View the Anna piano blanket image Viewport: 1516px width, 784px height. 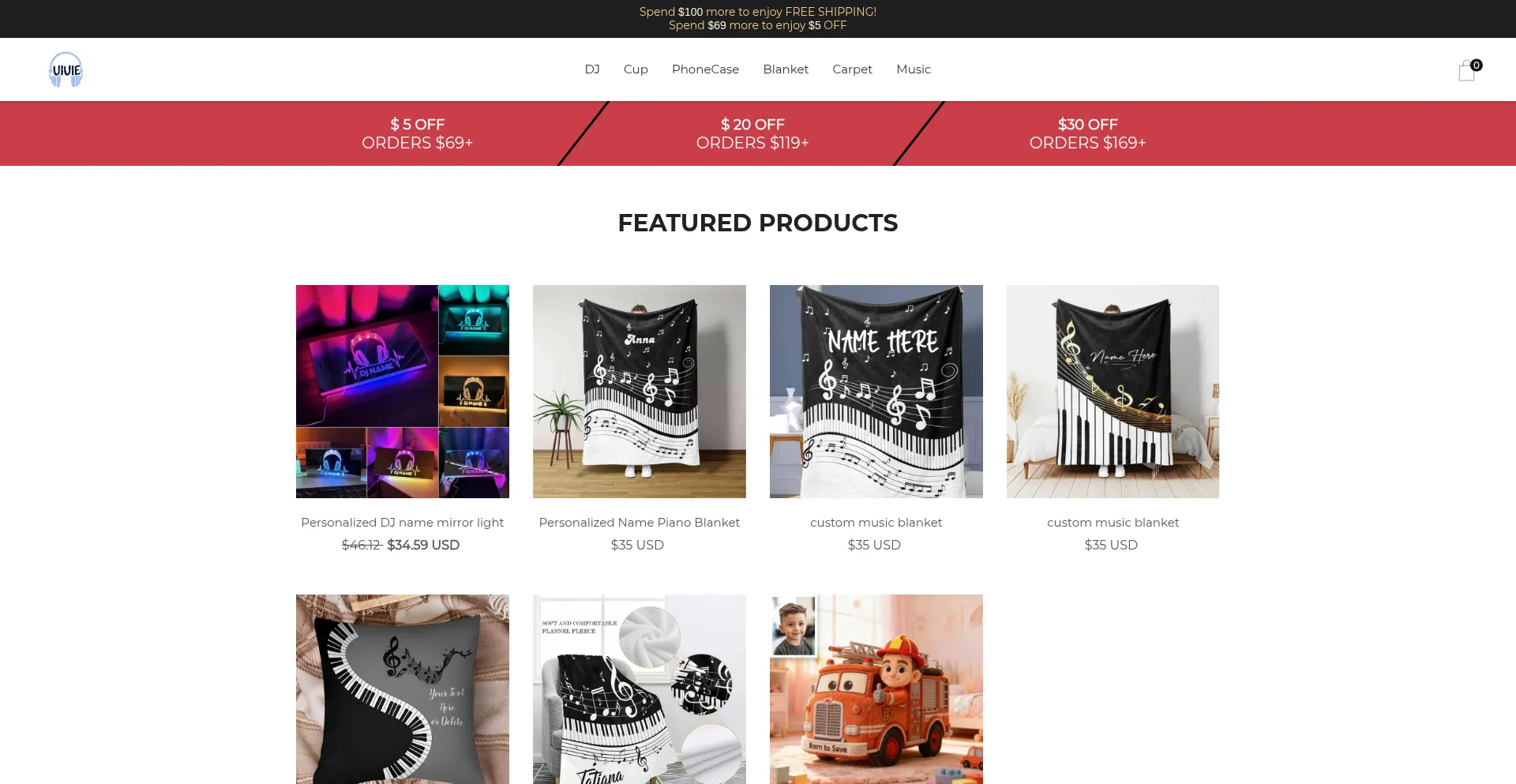pos(640,392)
